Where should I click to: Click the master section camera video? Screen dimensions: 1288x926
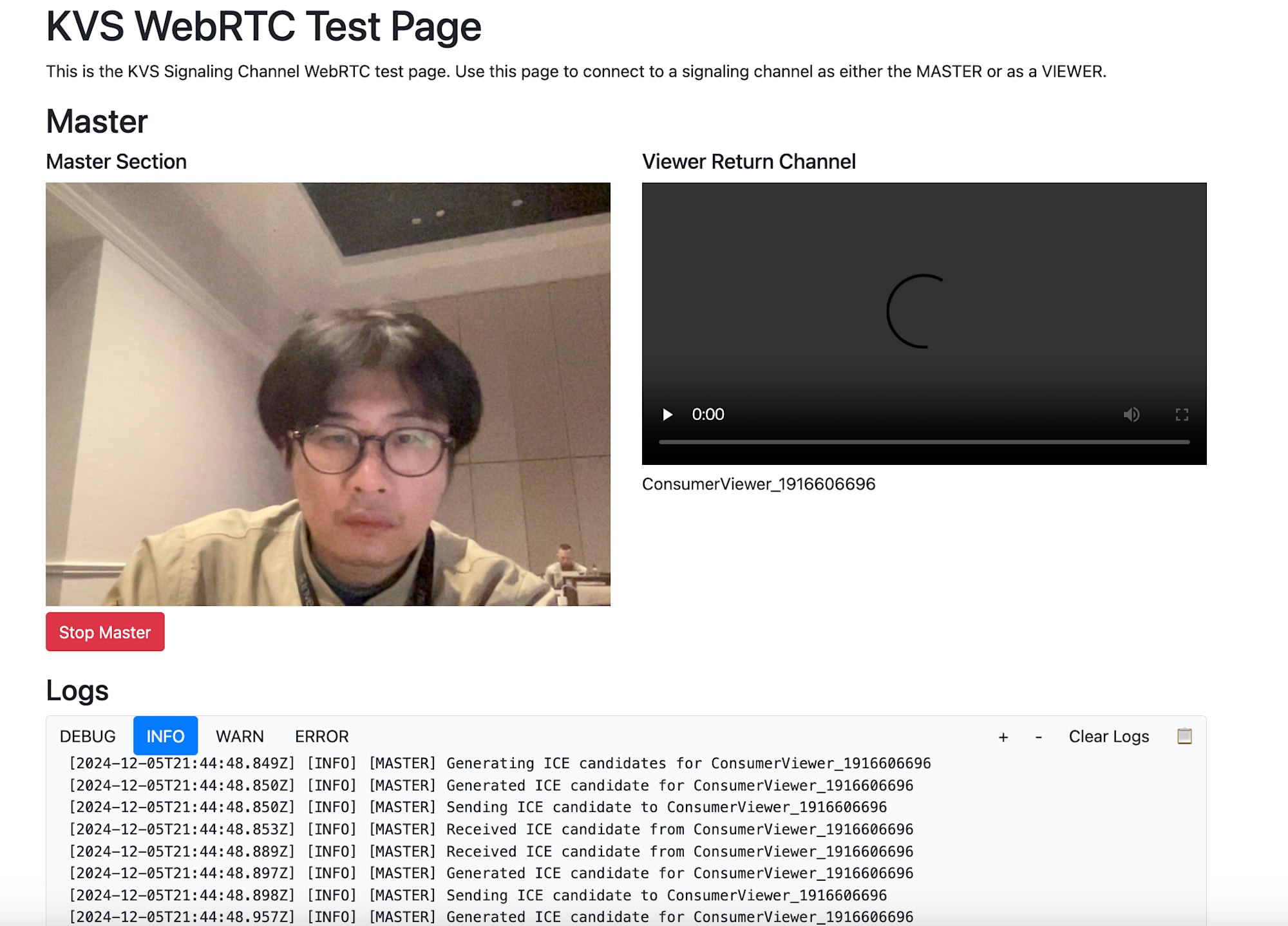(x=328, y=394)
